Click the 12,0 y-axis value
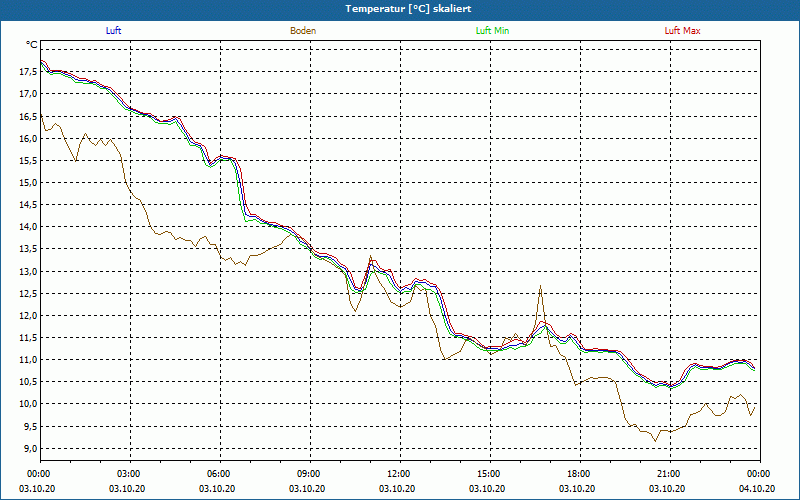This screenshot has width=800, height=500. 28,316
